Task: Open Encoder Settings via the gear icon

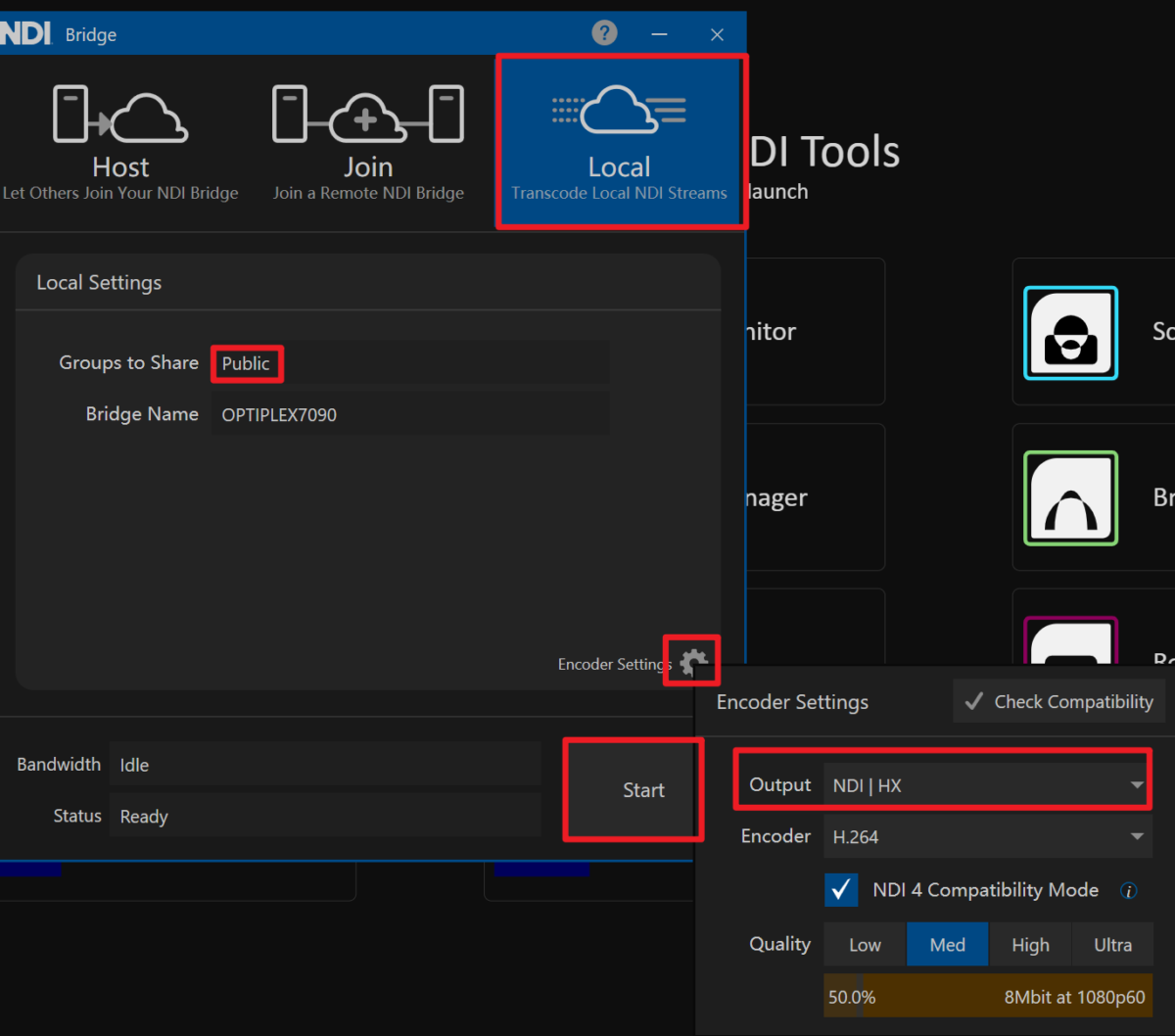Action: click(x=692, y=661)
